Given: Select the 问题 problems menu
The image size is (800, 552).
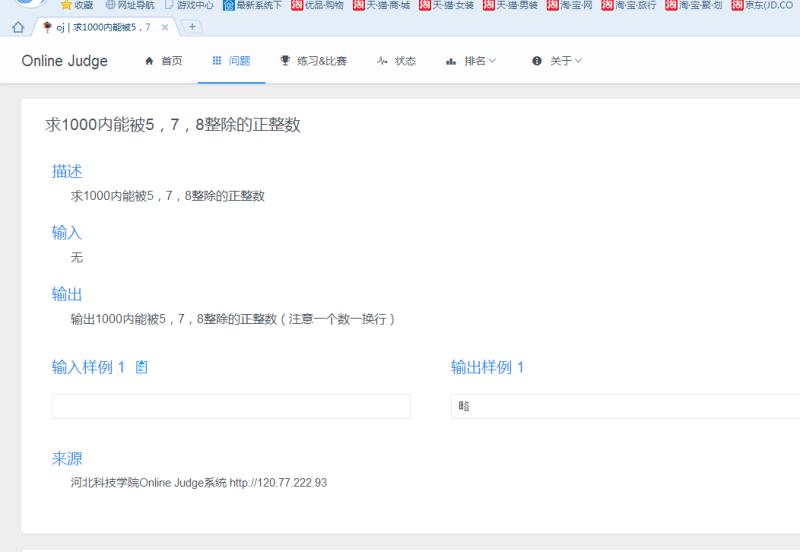Looking at the screenshot, I should [231, 61].
